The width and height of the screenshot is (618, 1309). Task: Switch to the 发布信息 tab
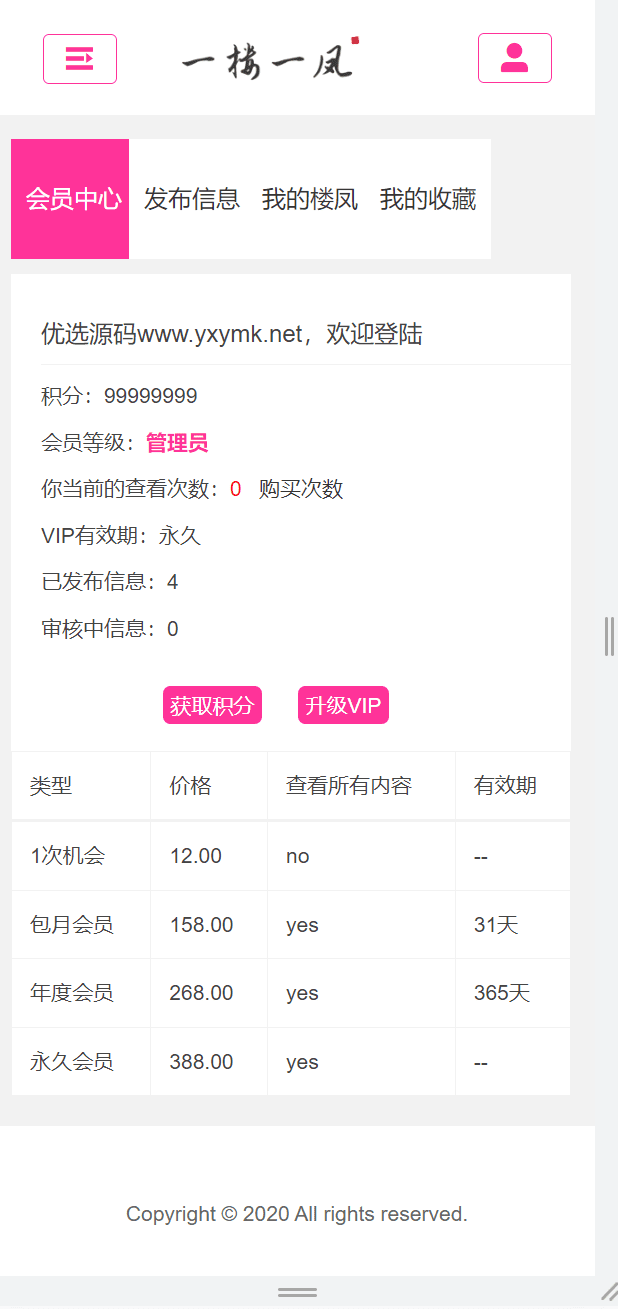[x=192, y=199]
